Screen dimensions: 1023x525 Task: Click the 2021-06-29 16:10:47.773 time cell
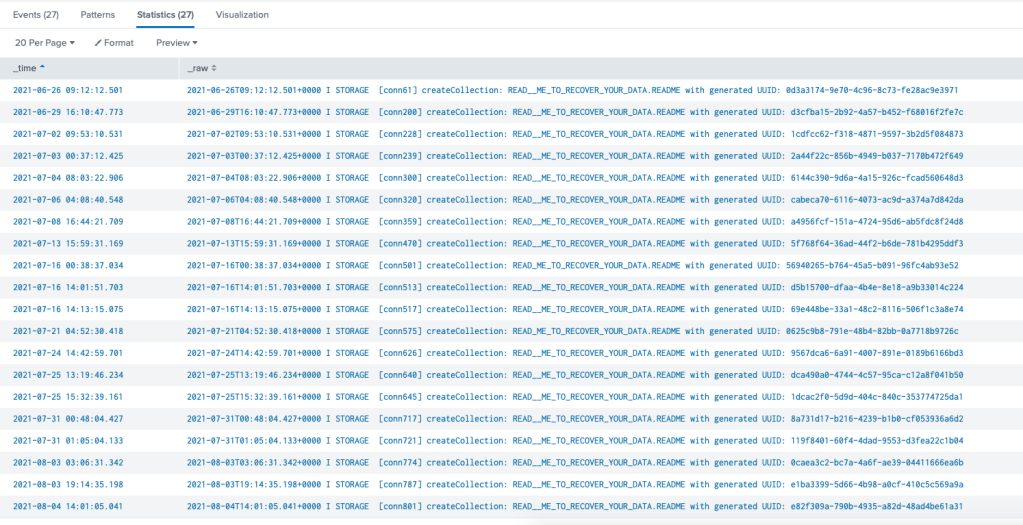(68, 112)
